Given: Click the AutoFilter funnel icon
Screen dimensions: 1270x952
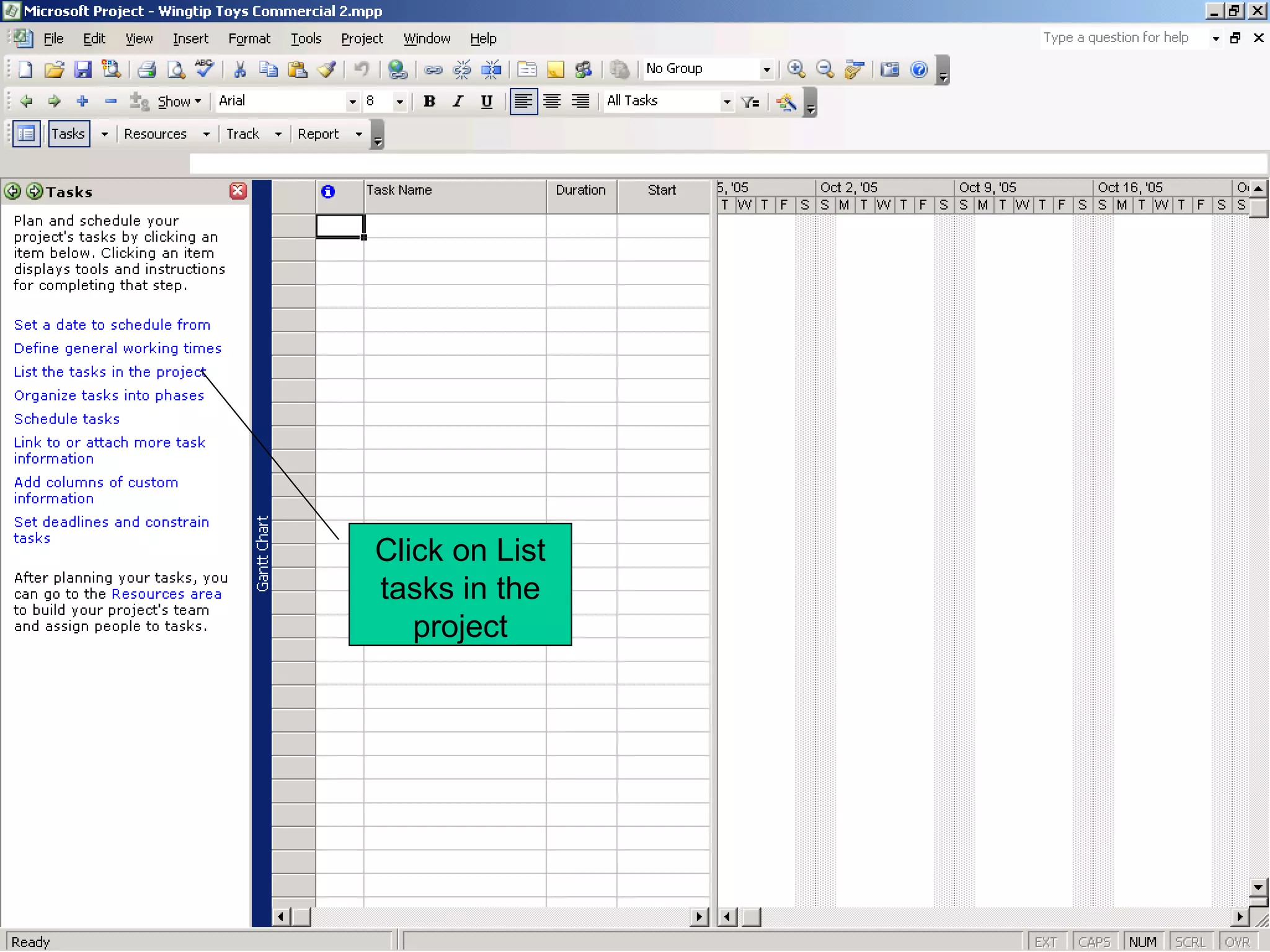Looking at the screenshot, I should point(750,102).
